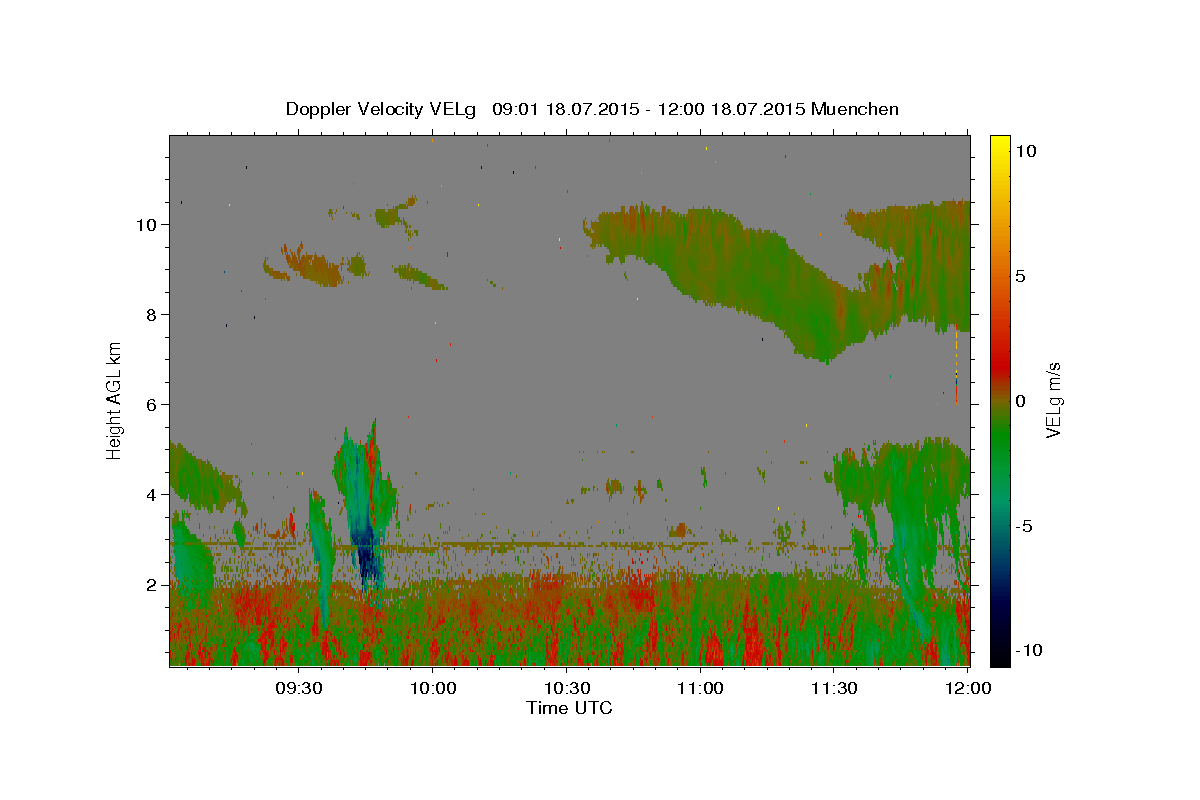
Task: Click the '11:00' time tick label
Action: [x=701, y=689]
